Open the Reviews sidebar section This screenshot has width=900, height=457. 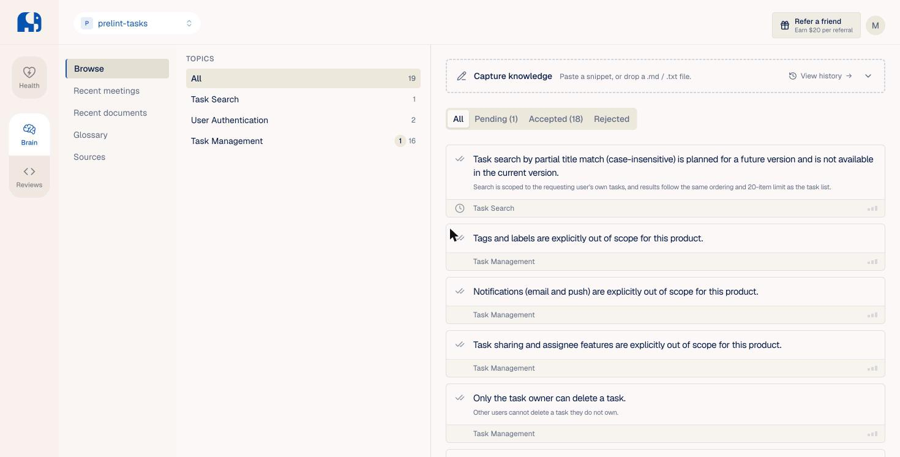coord(29,177)
